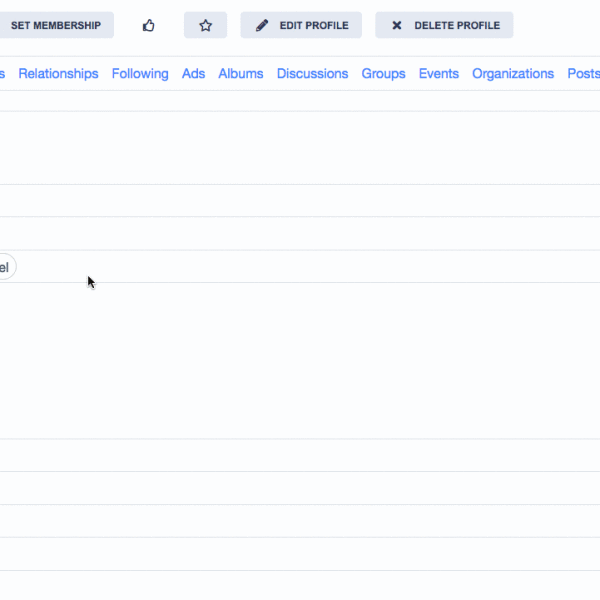
Task: Click the X icon in Delete Profile
Action: tap(397, 25)
